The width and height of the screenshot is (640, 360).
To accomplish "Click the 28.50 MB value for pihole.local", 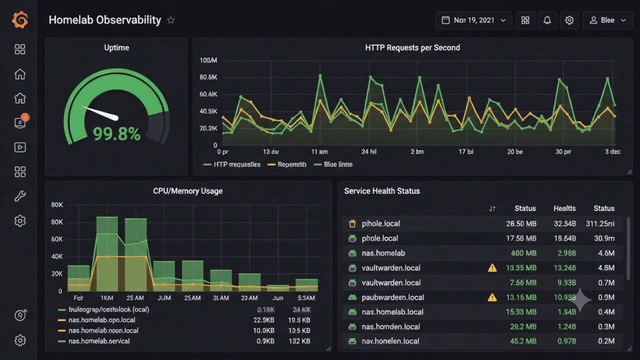I will [521, 224].
